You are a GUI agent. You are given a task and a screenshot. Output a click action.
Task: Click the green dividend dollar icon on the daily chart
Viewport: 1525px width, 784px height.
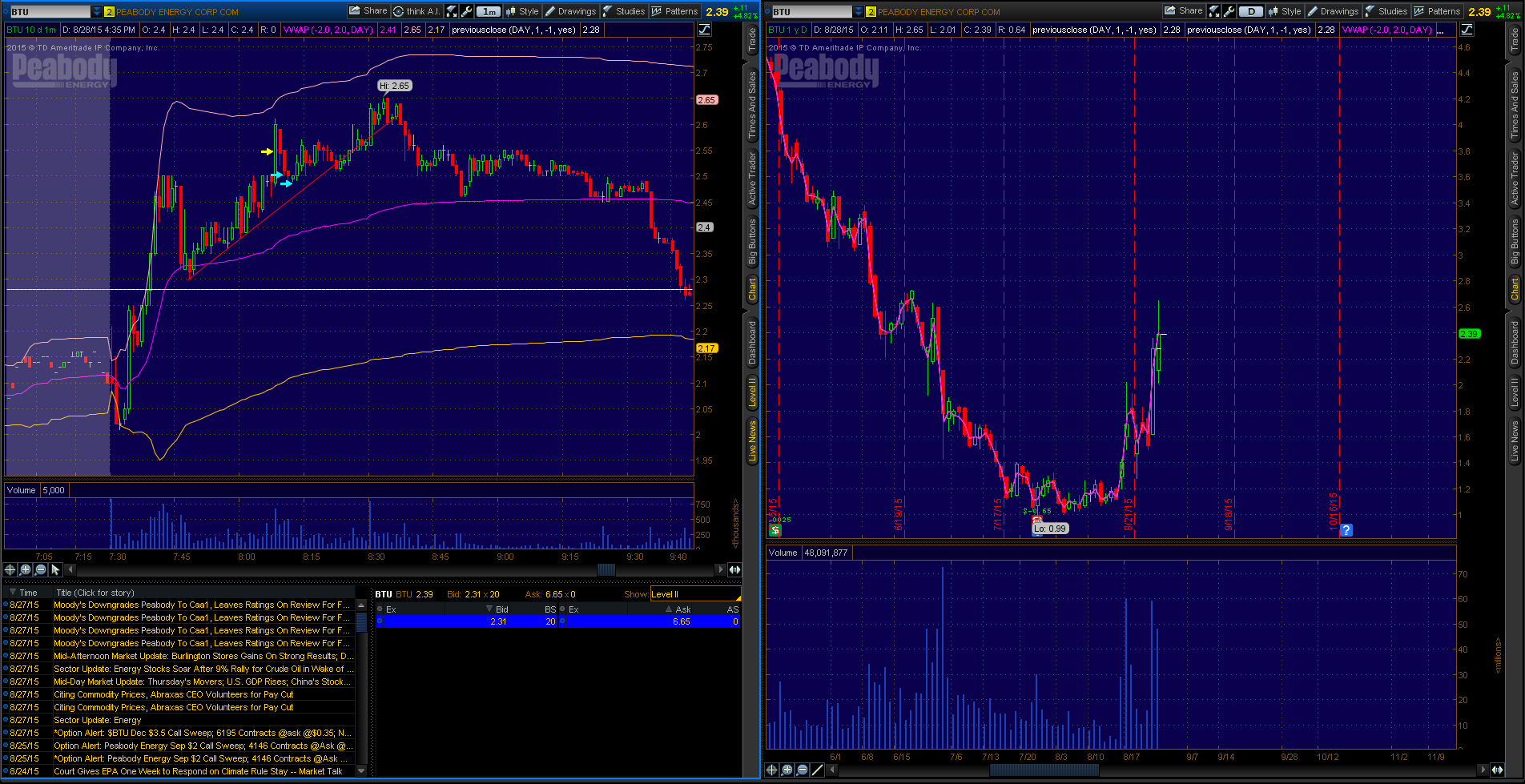click(775, 530)
